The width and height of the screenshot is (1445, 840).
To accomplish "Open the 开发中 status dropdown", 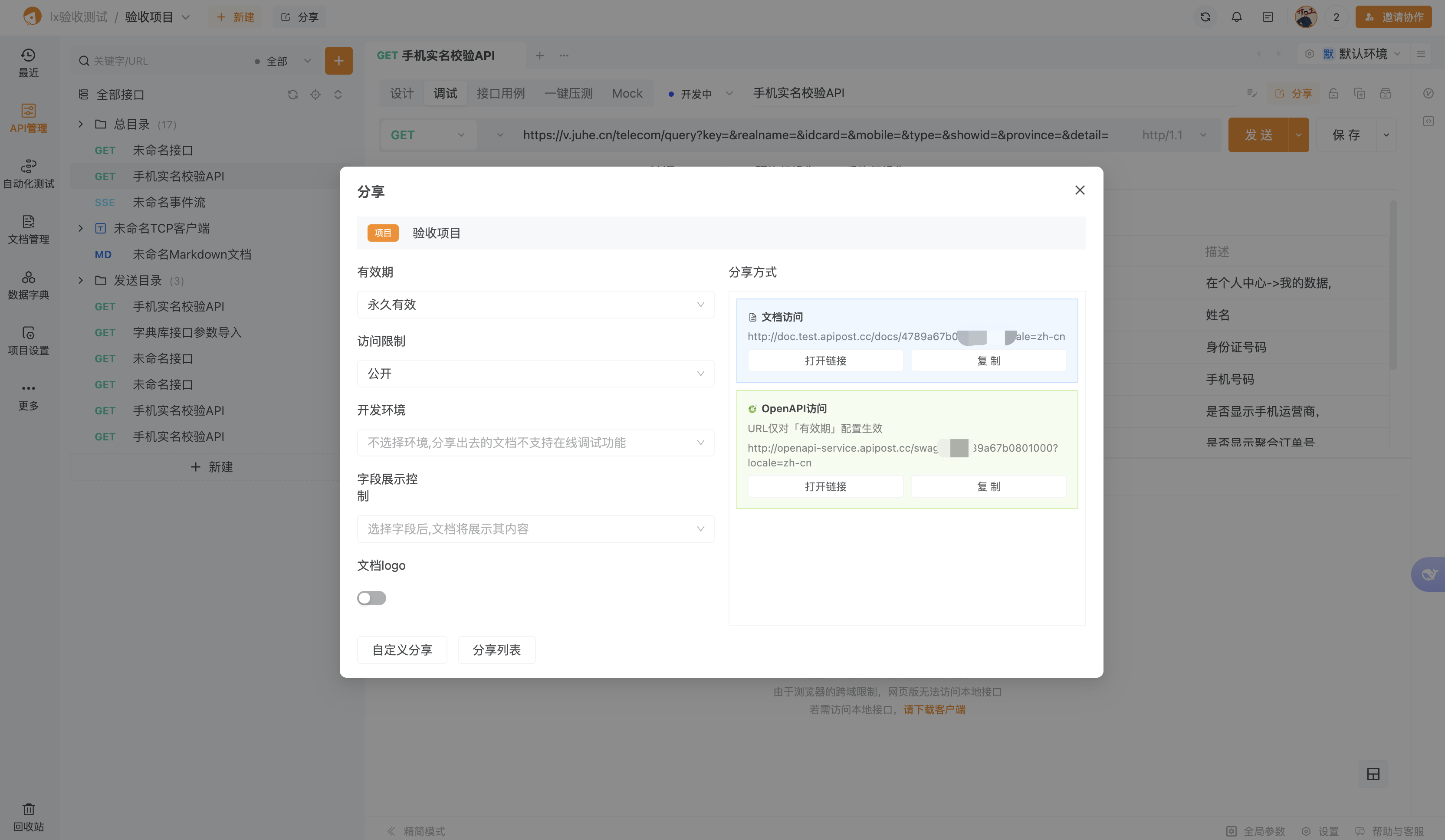I will pos(701,93).
